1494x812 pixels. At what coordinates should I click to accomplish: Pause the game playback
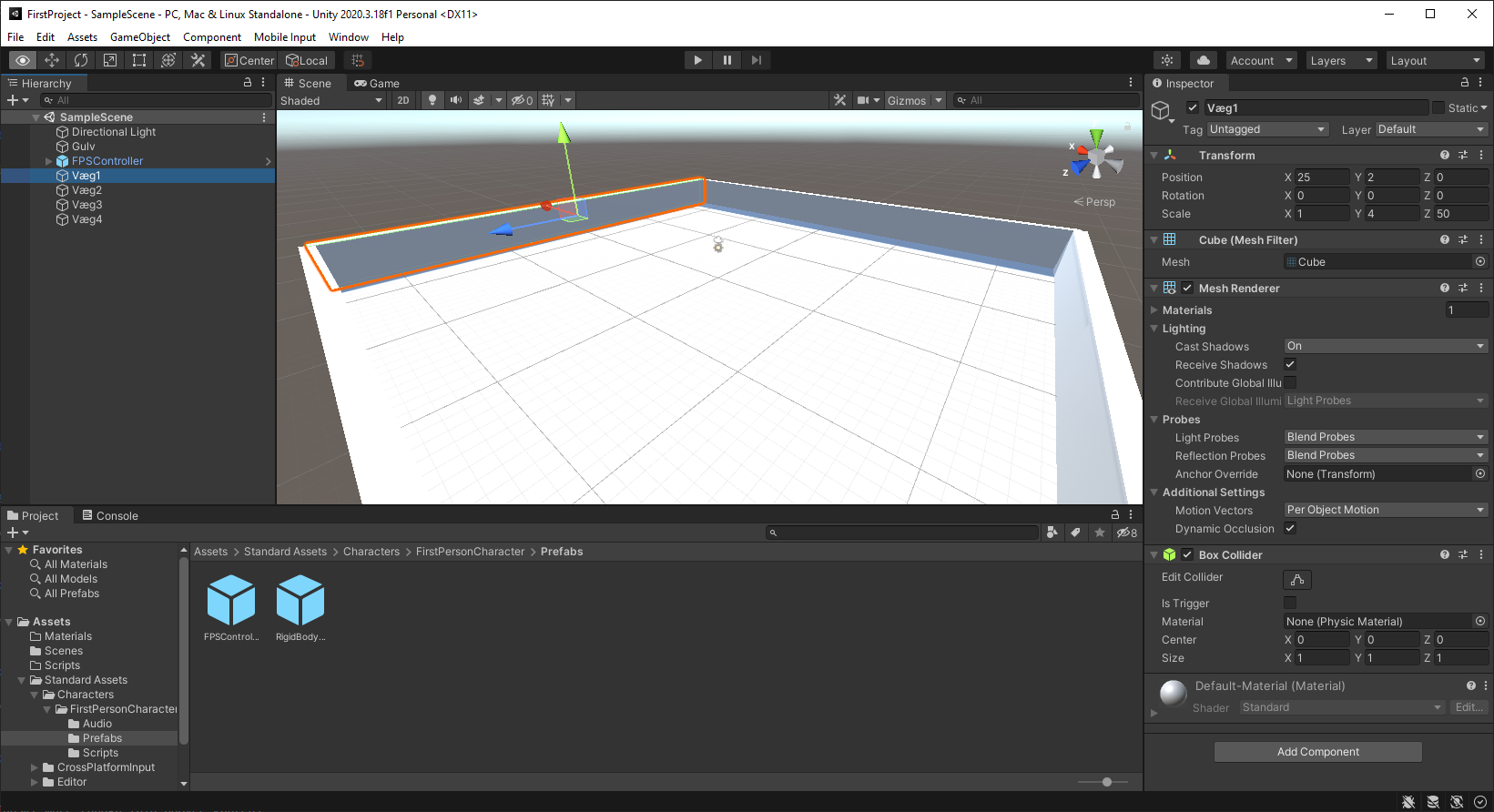(727, 60)
